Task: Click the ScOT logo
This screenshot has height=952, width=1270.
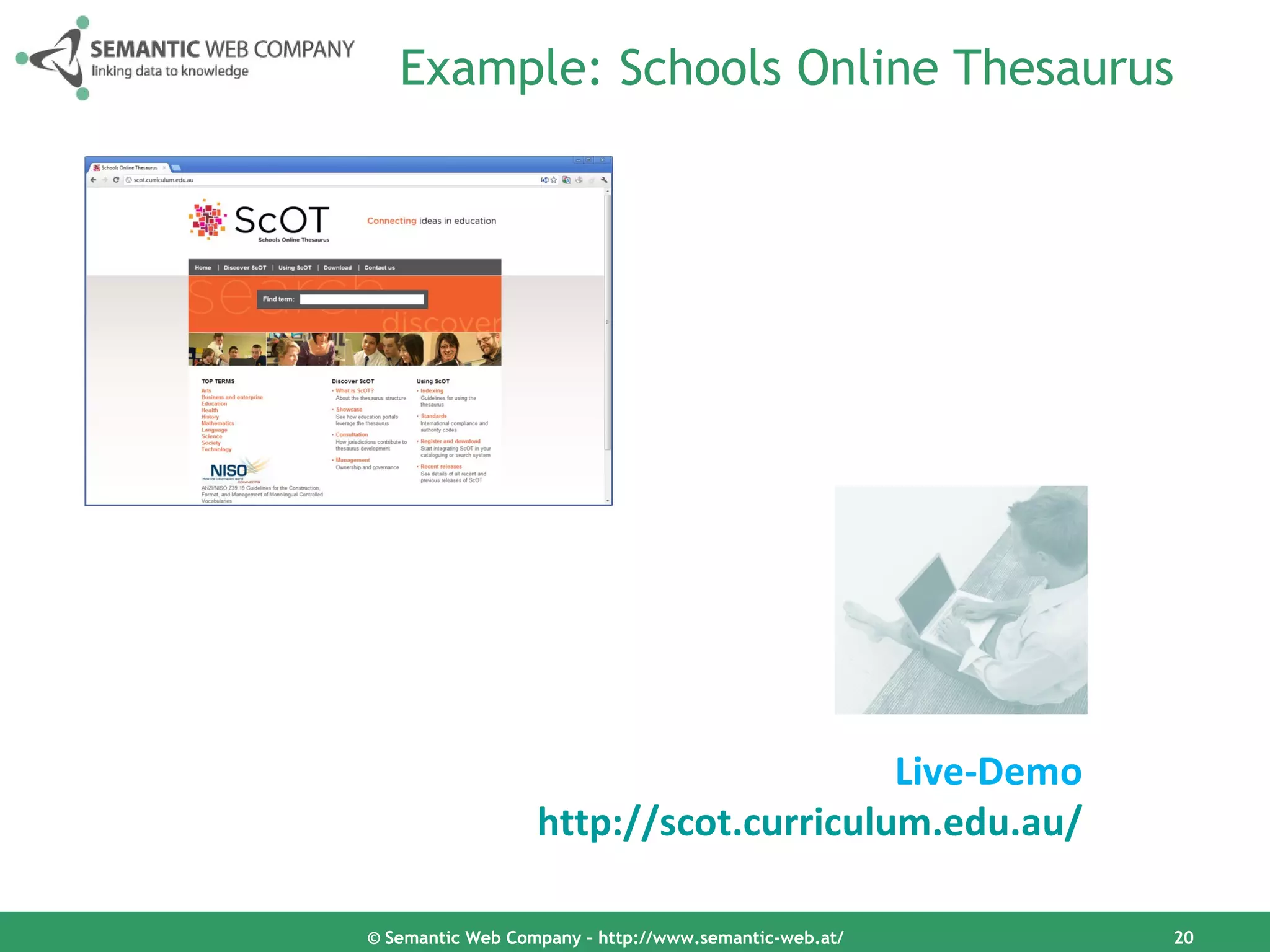Action: click(259, 221)
